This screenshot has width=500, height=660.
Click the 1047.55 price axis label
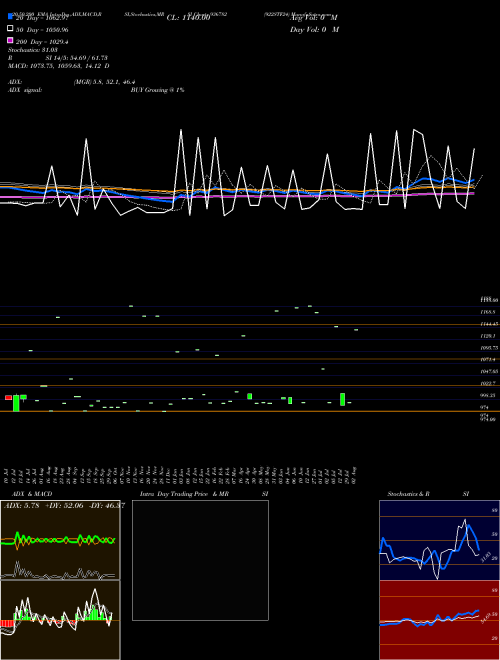click(489, 371)
